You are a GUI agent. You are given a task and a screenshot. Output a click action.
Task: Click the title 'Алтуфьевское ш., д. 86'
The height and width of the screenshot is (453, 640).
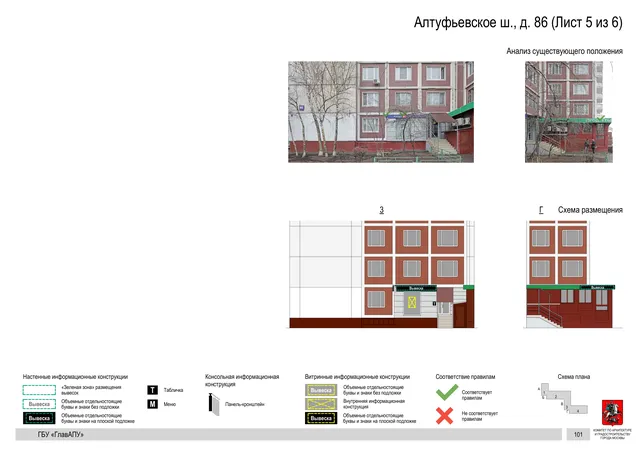click(480, 22)
